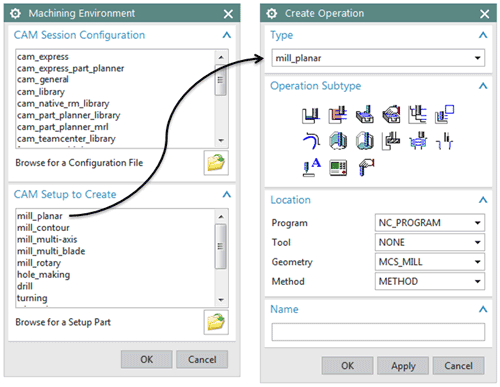
Task: Select cam_part_planner_library configuration
Action: click(x=68, y=115)
